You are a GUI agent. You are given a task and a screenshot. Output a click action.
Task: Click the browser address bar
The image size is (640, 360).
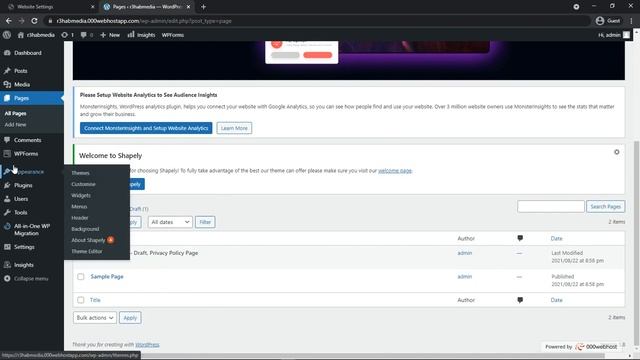click(316, 21)
